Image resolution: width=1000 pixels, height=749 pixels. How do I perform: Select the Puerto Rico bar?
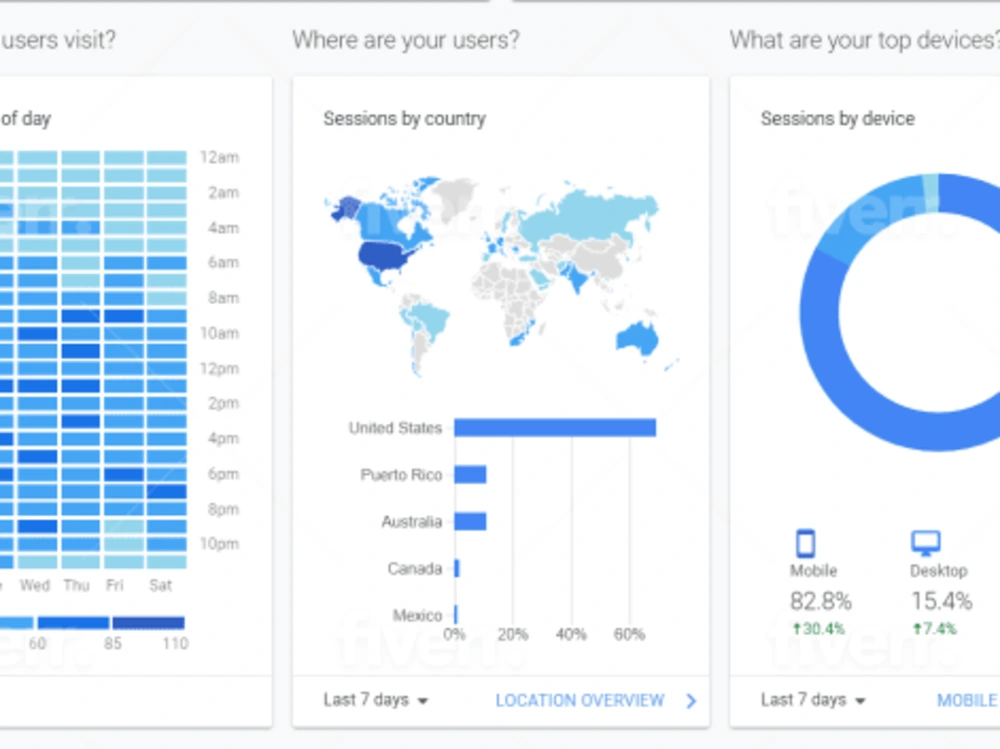coord(470,474)
